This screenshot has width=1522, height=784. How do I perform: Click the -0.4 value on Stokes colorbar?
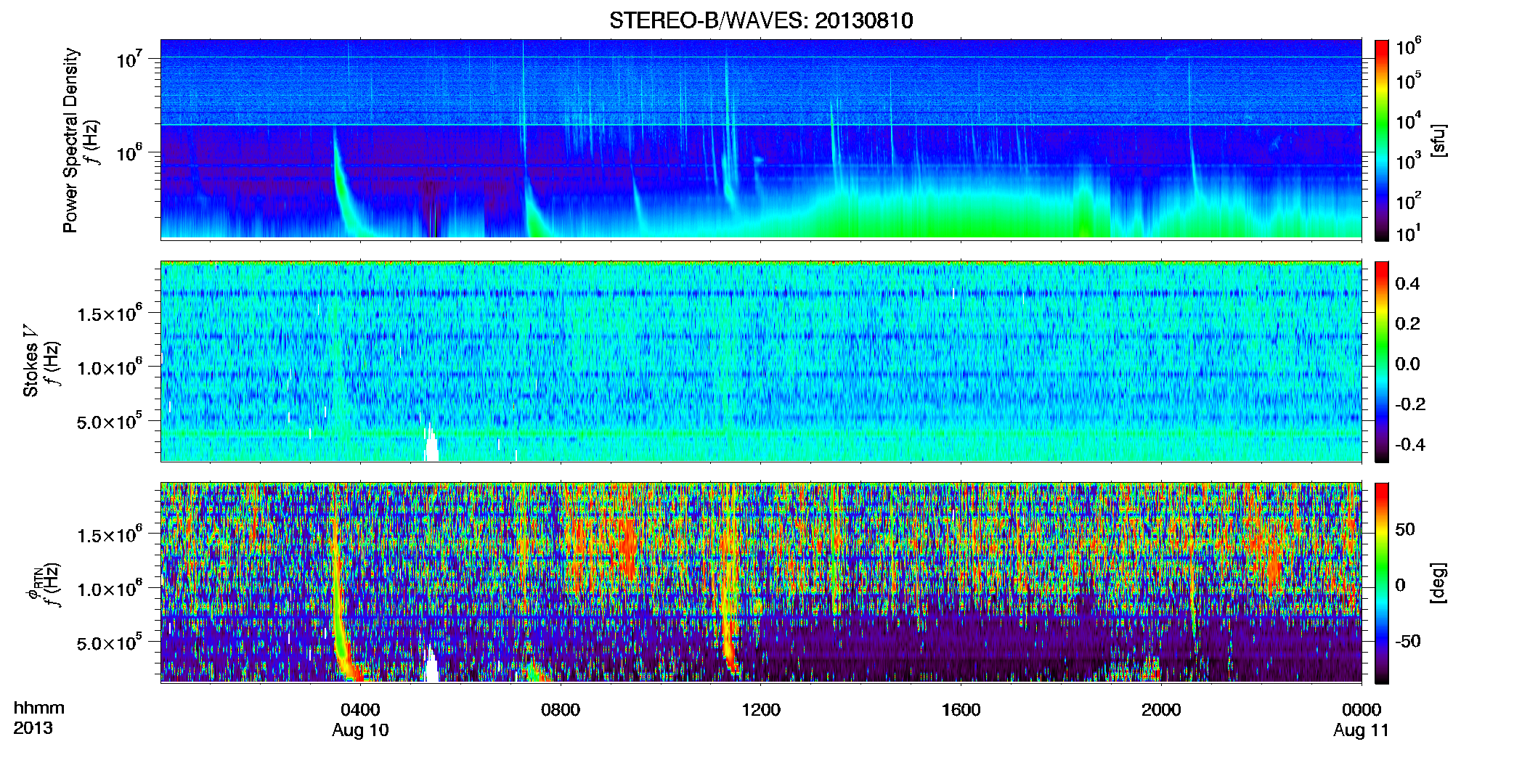tap(1410, 444)
